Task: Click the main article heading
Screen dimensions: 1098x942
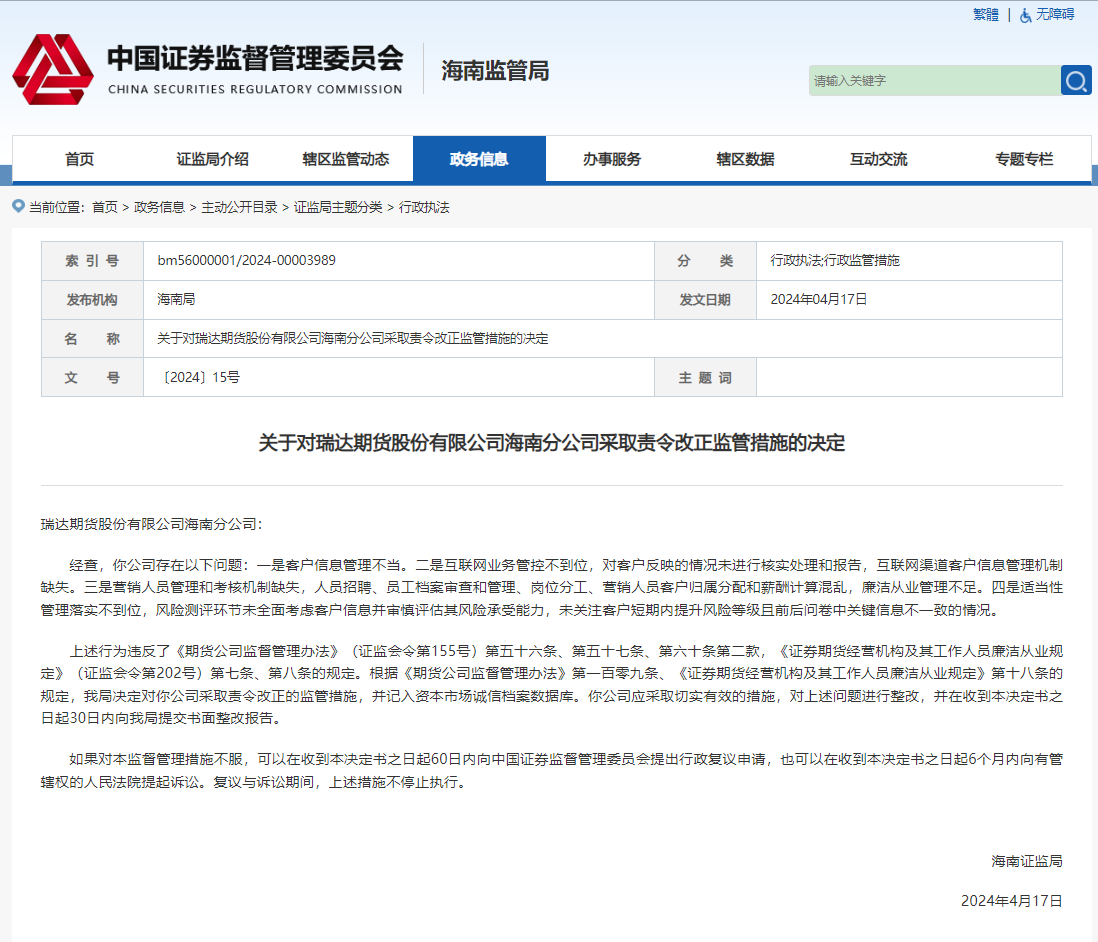Action: point(552,443)
